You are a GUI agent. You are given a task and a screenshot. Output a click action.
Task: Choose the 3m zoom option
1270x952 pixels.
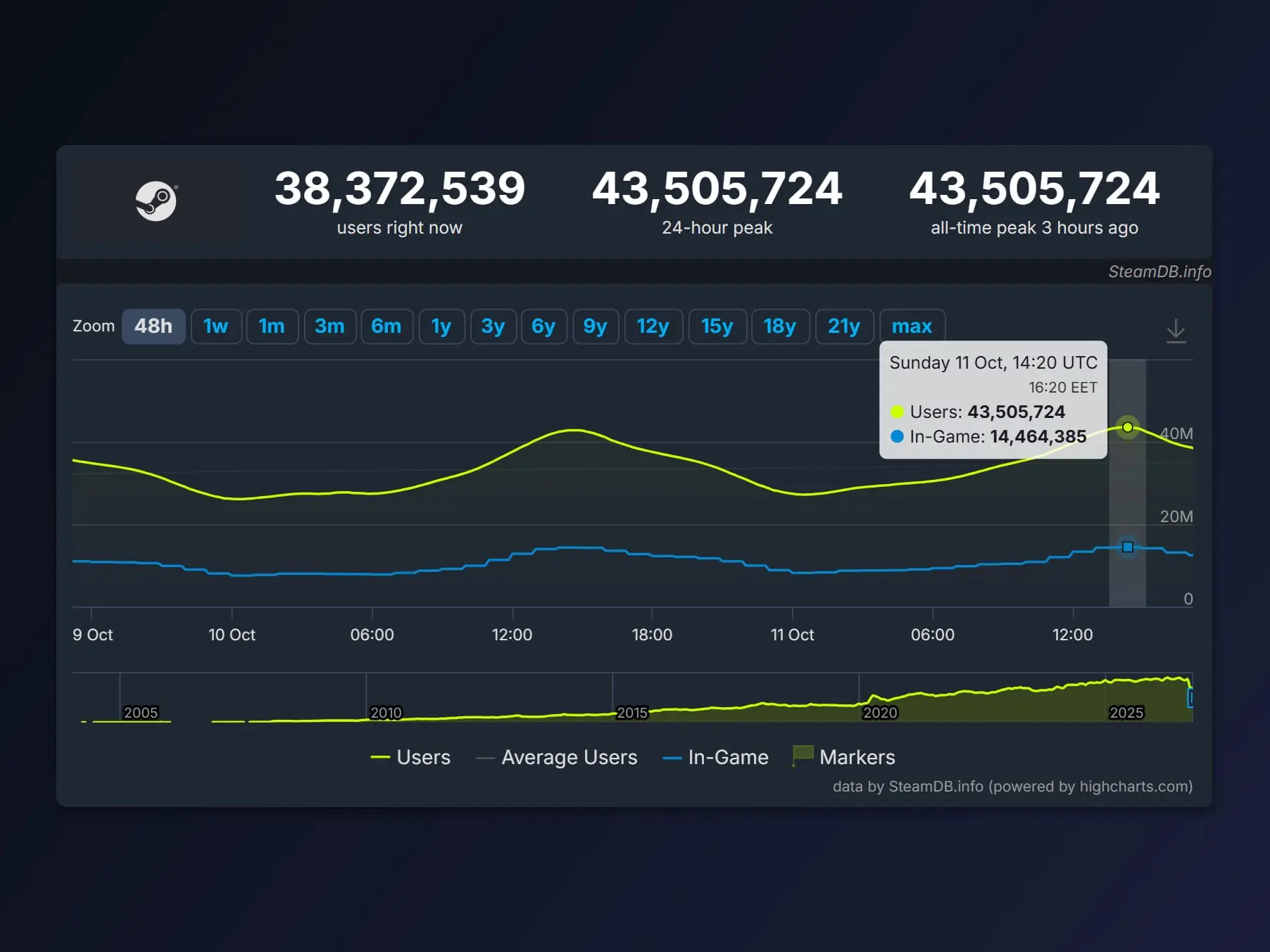(x=330, y=326)
